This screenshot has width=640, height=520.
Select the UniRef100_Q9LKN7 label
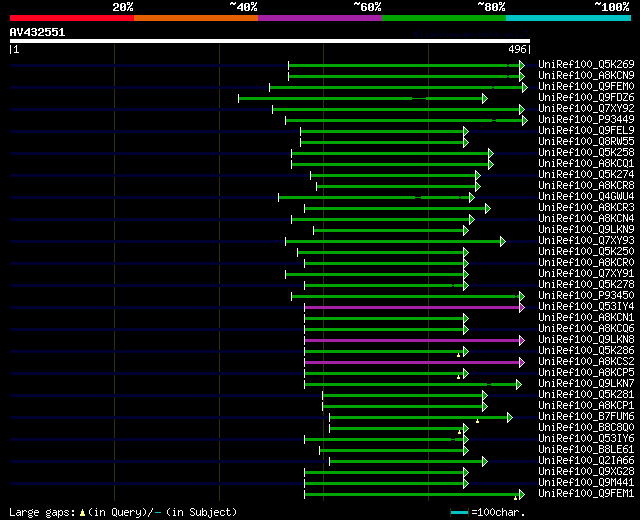point(586,384)
